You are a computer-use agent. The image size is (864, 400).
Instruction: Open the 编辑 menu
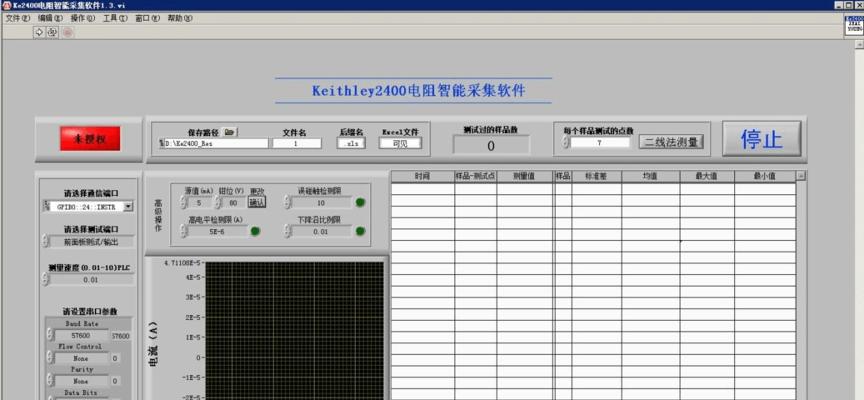[50, 18]
